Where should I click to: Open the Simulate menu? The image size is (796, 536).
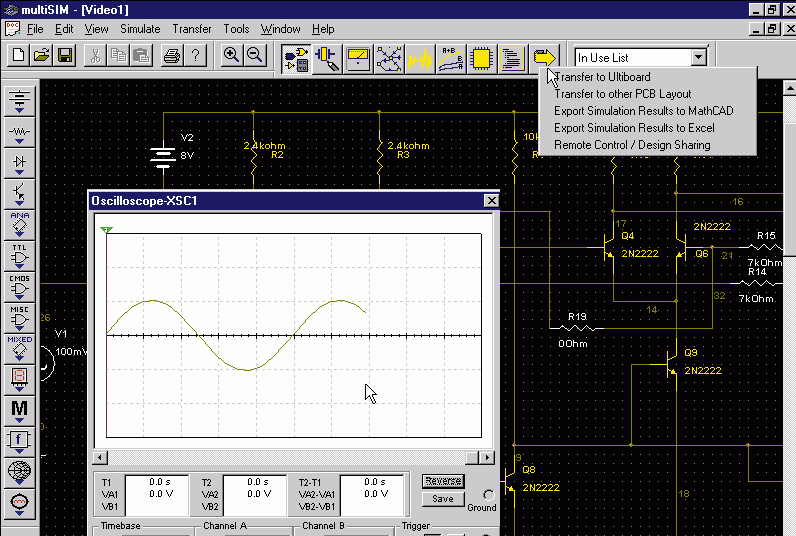point(140,29)
